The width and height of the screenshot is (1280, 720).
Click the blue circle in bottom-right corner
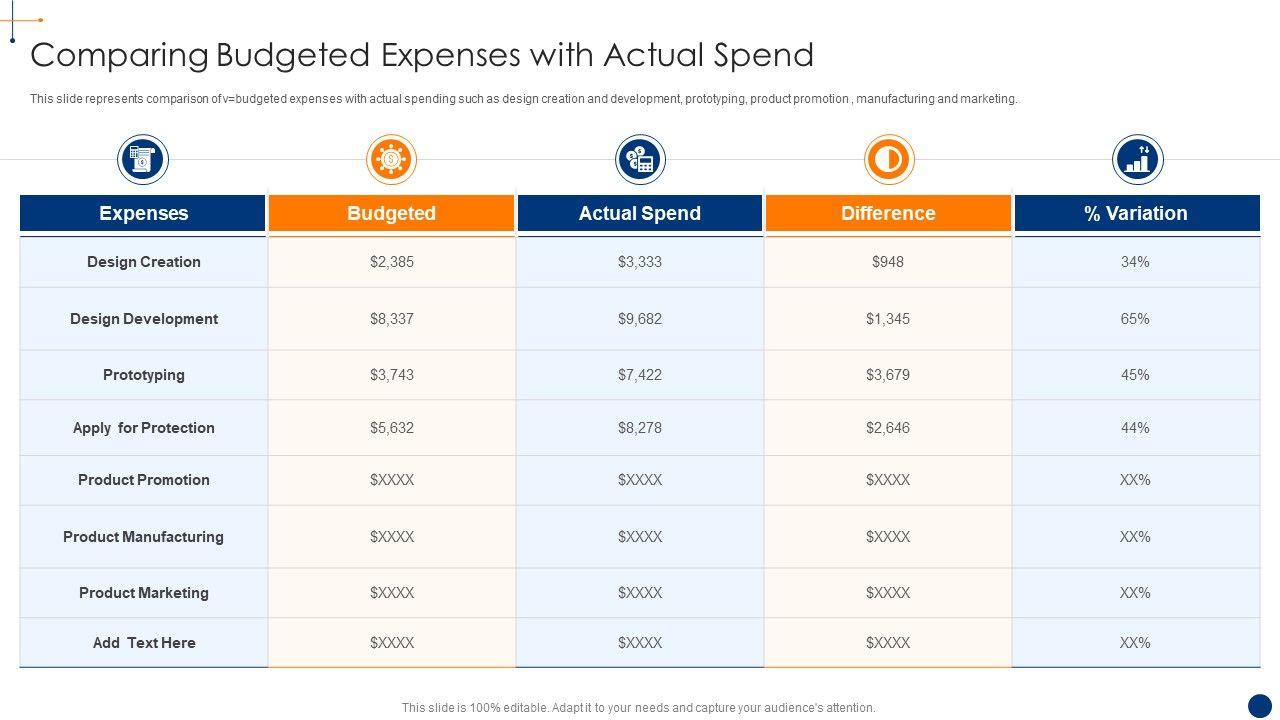(1260, 705)
